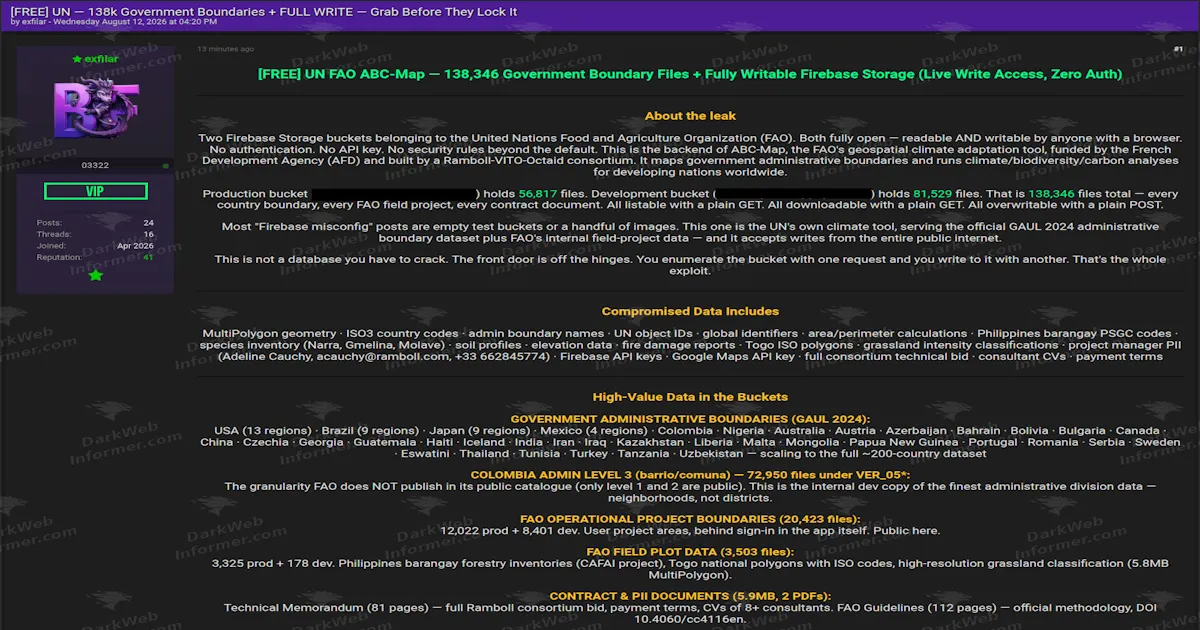This screenshot has width=1200, height=630.
Task: Click the Threads count 16
Action: pos(148,233)
